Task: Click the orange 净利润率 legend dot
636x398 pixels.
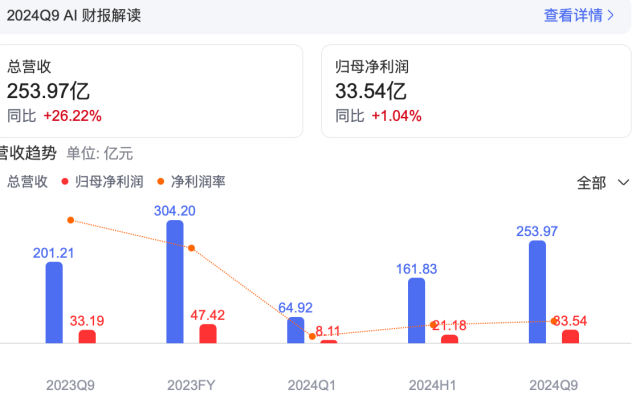Action: pos(161,181)
